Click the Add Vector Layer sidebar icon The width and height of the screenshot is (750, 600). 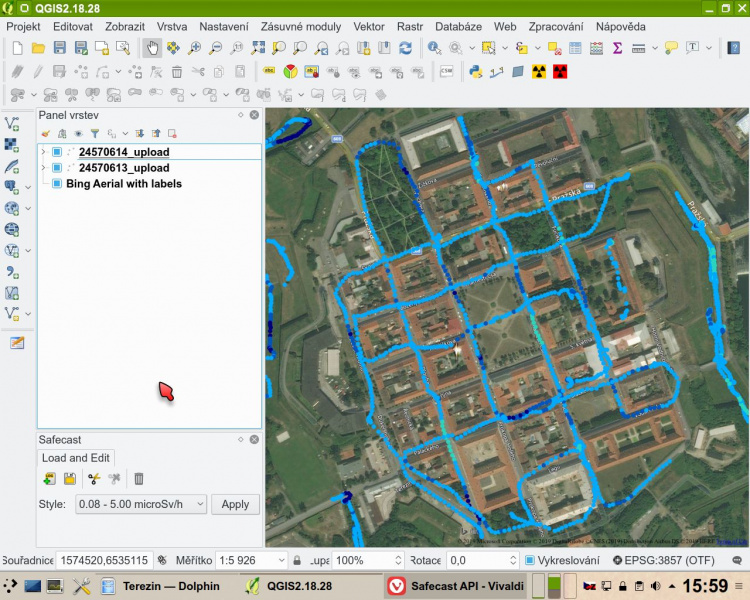coord(12,123)
